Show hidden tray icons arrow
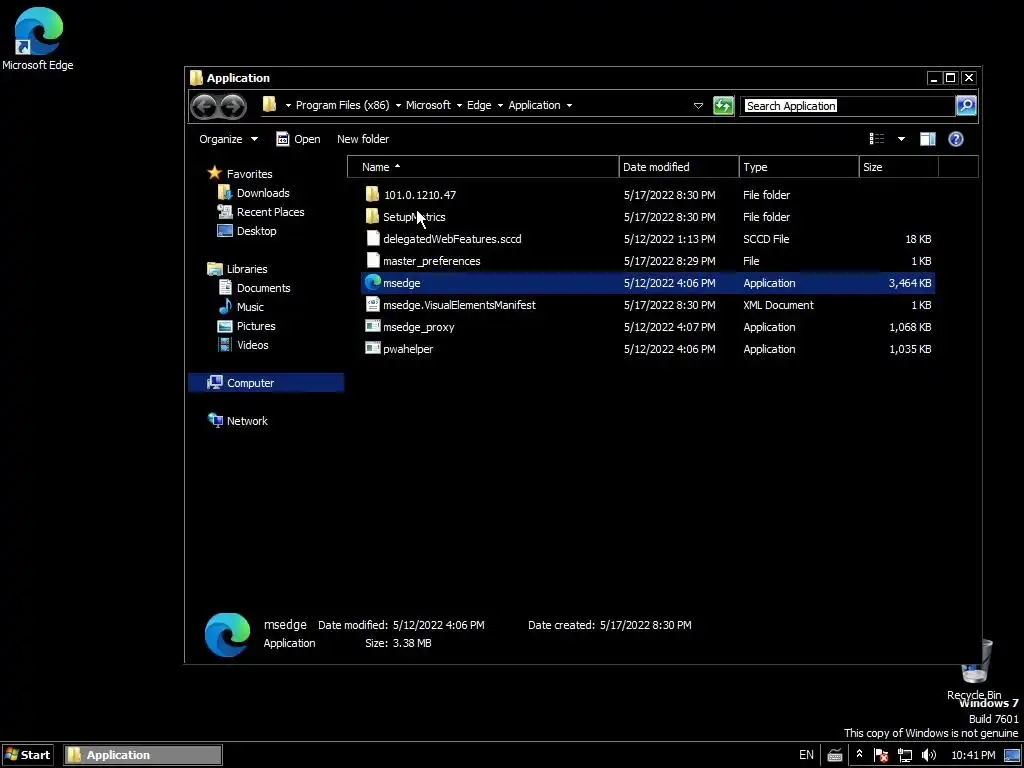The image size is (1024, 768). coord(859,754)
